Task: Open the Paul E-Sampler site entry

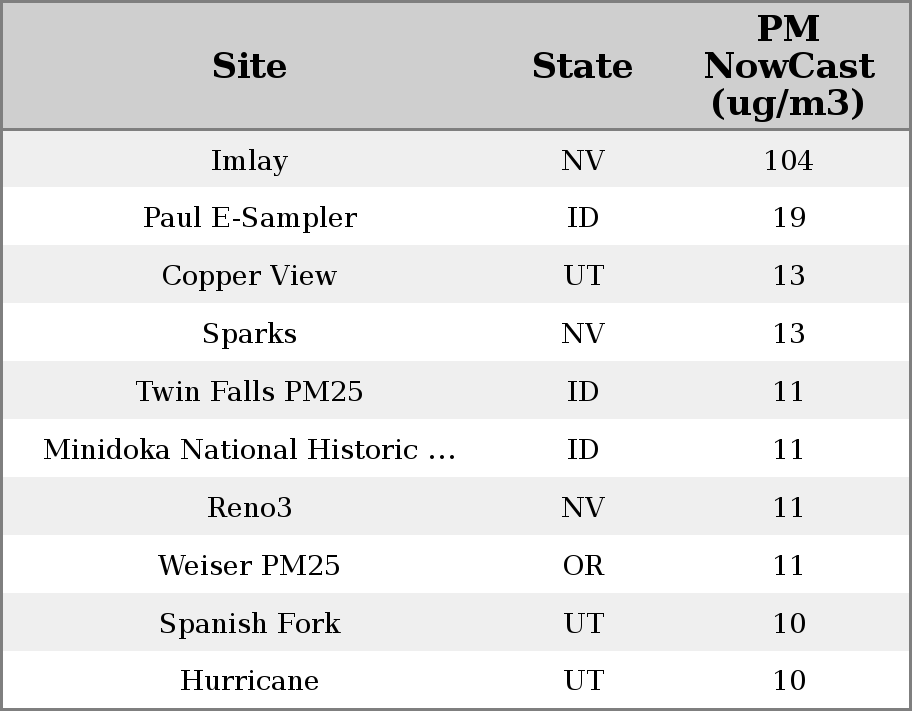Action: pyautogui.click(x=249, y=218)
